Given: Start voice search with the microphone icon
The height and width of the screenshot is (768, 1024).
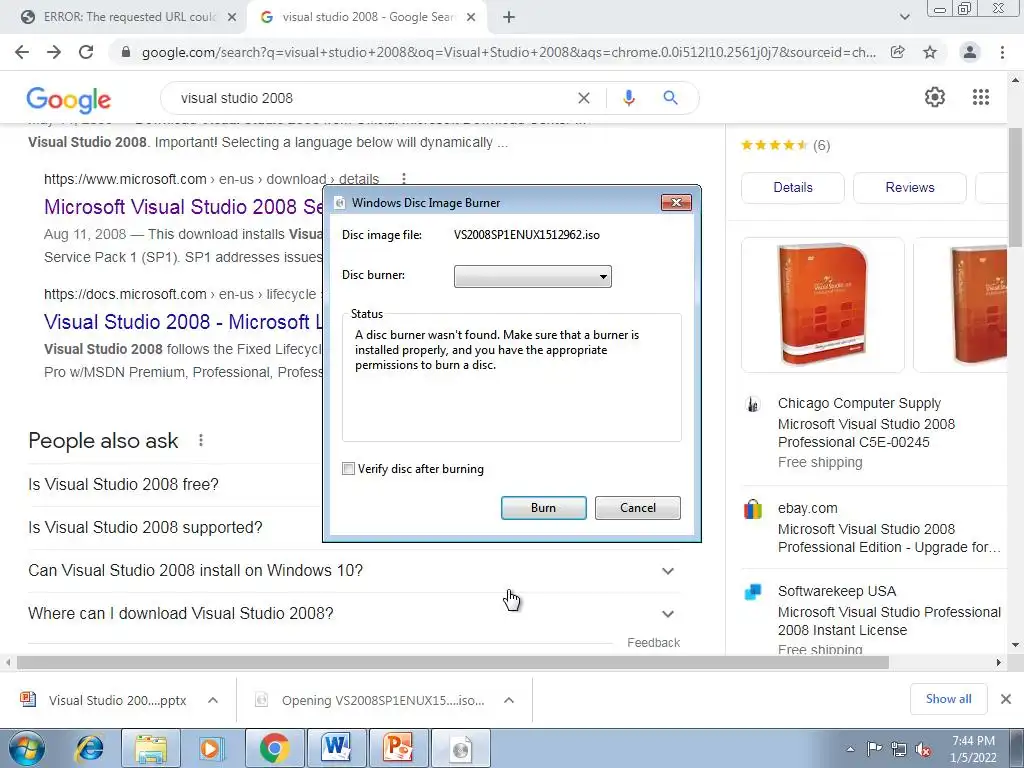Looking at the screenshot, I should [x=628, y=98].
